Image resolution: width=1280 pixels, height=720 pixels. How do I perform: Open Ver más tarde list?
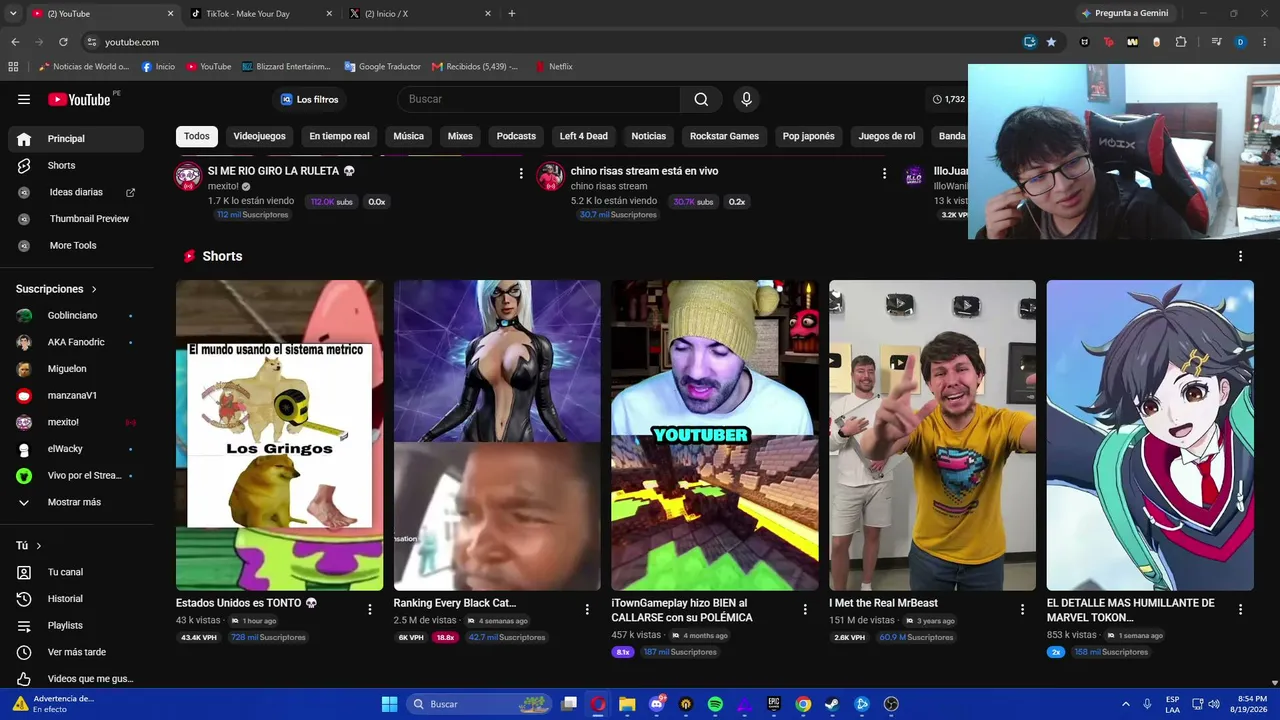76,652
